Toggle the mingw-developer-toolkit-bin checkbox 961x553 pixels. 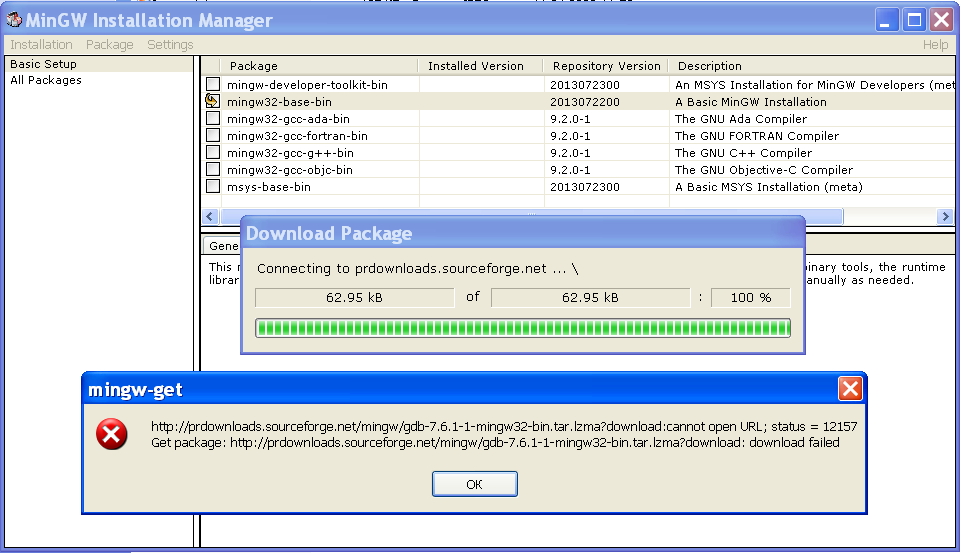click(213, 85)
